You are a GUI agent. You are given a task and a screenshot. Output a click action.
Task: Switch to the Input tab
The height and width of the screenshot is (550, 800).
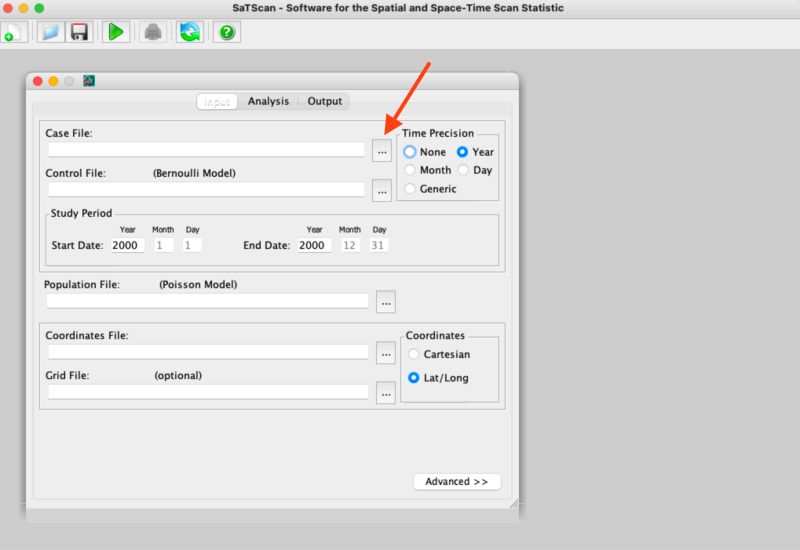(x=217, y=102)
